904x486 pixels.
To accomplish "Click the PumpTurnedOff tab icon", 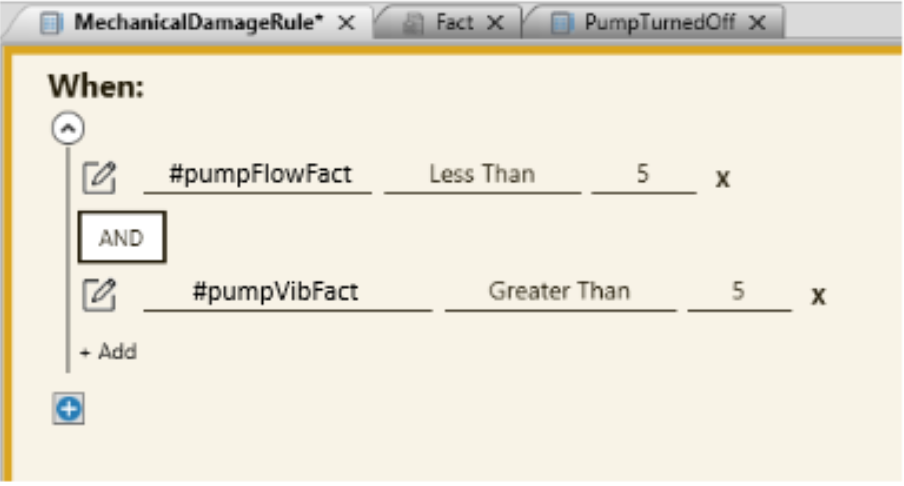I will click(562, 23).
